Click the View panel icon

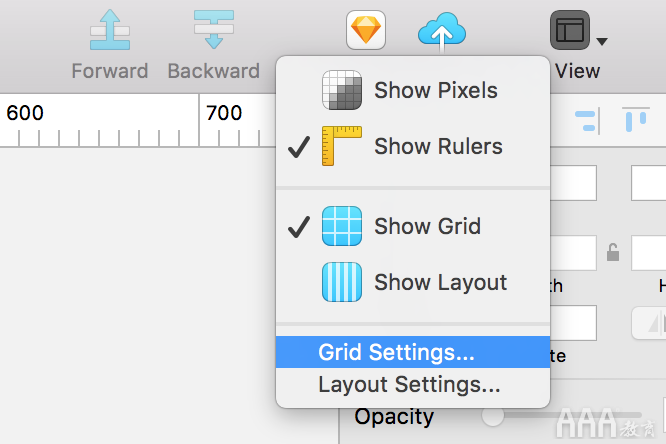570,30
